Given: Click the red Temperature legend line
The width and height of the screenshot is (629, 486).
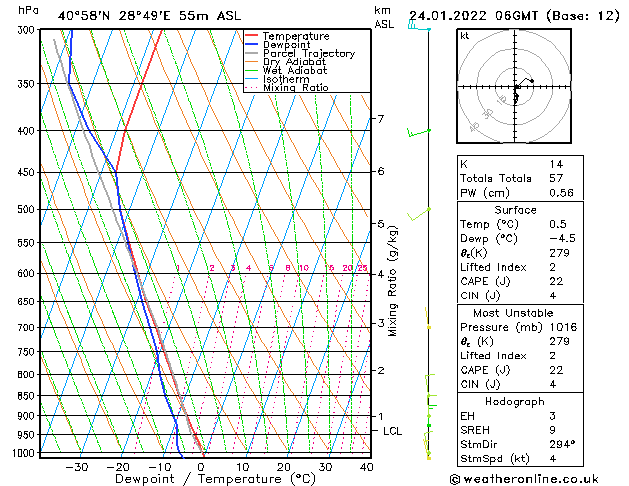Looking at the screenshot, I should pos(251,36).
